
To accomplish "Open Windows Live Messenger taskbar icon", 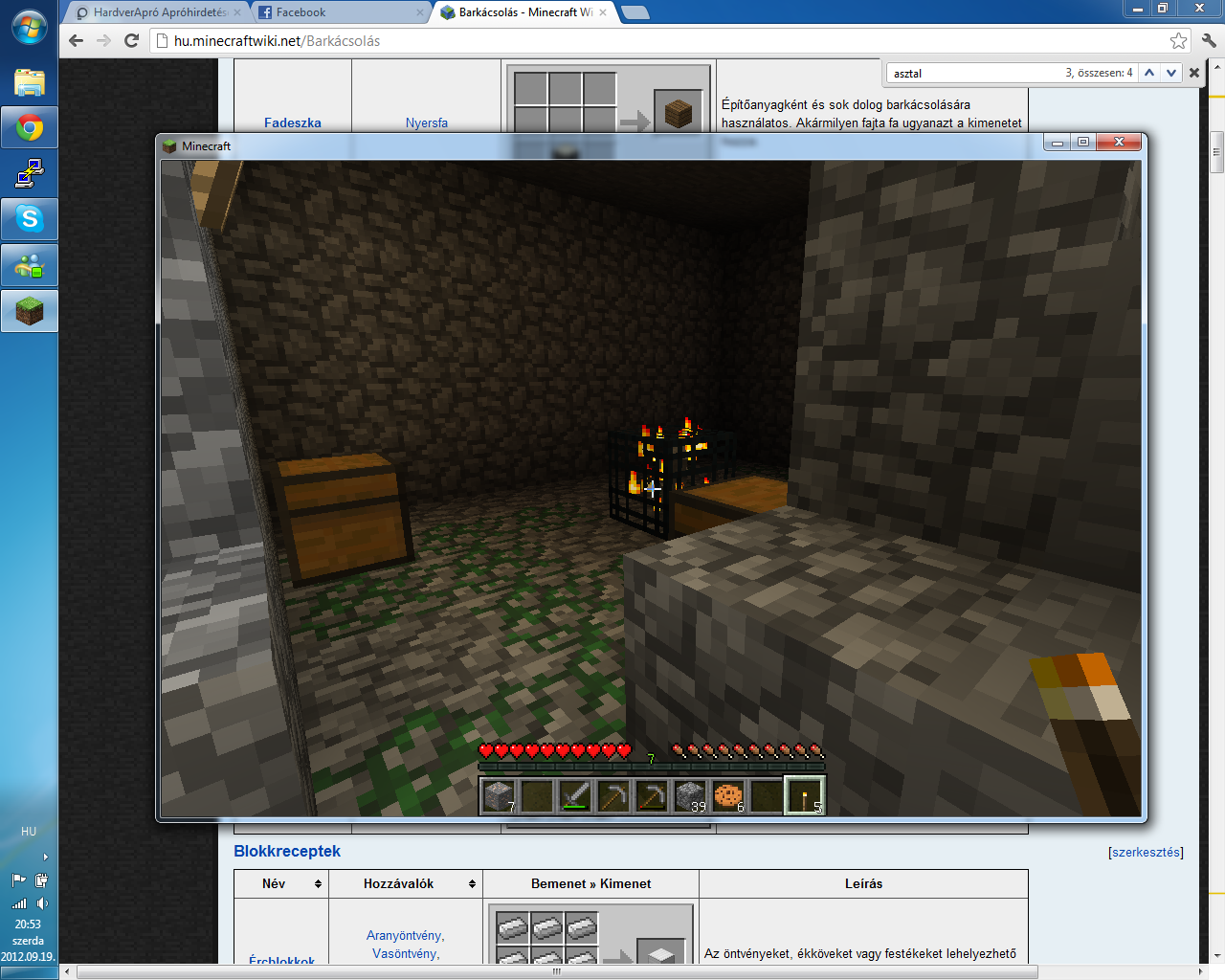I will (30, 265).
